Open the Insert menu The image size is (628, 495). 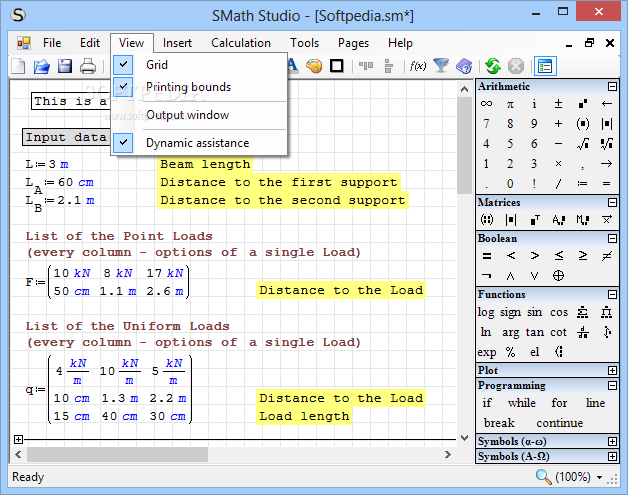coord(177,43)
